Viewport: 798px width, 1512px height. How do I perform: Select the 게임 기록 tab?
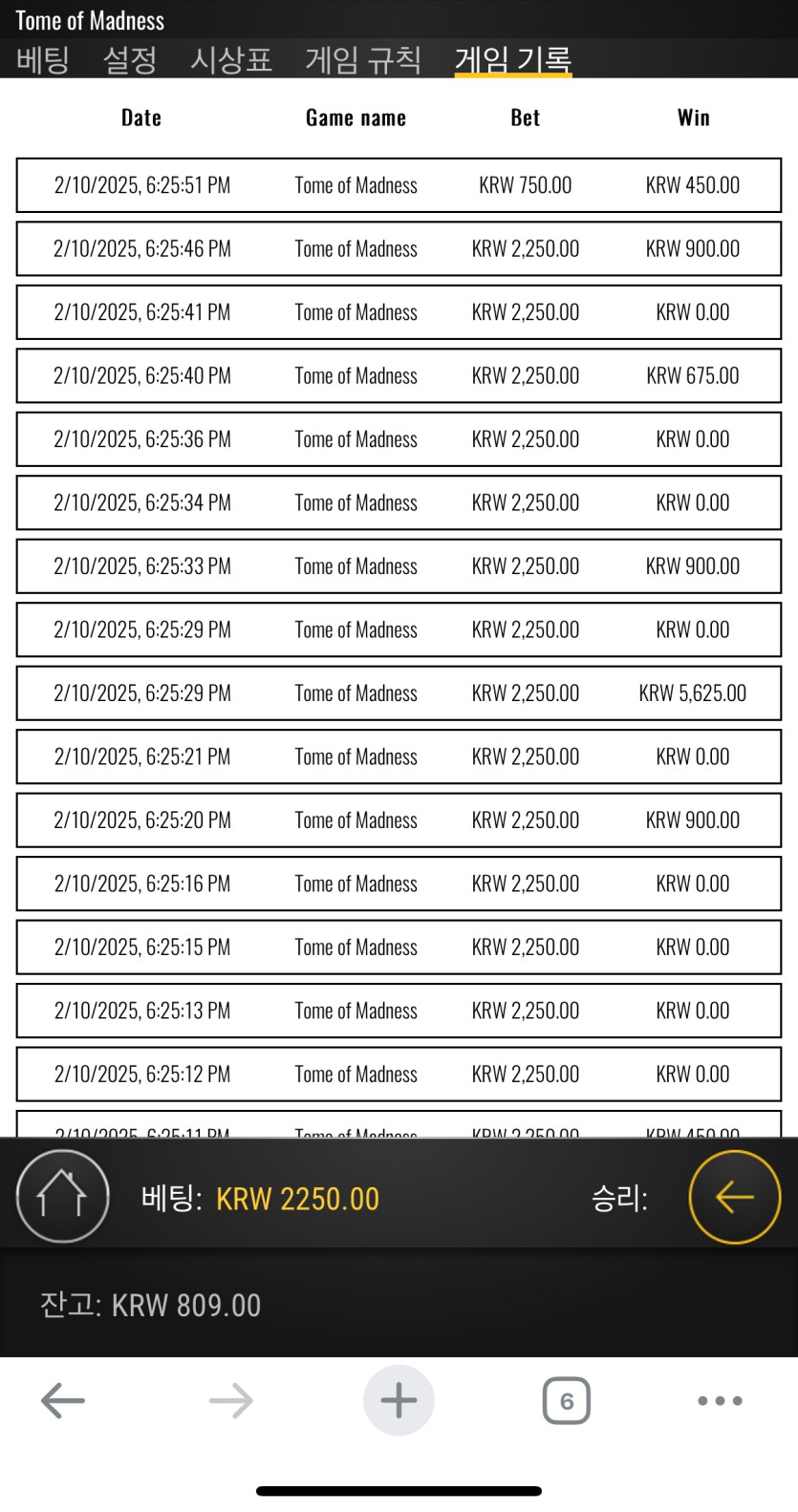(x=513, y=60)
